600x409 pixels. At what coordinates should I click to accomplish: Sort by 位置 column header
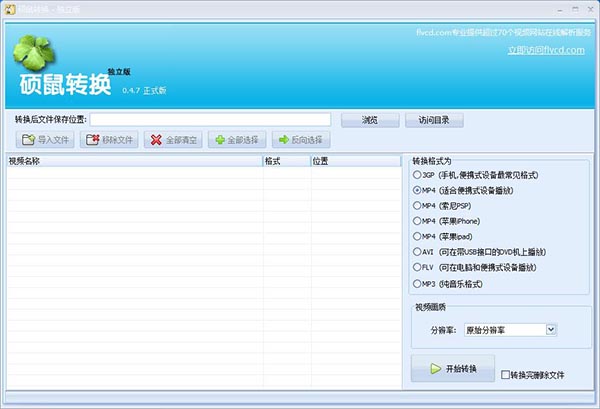click(x=356, y=161)
